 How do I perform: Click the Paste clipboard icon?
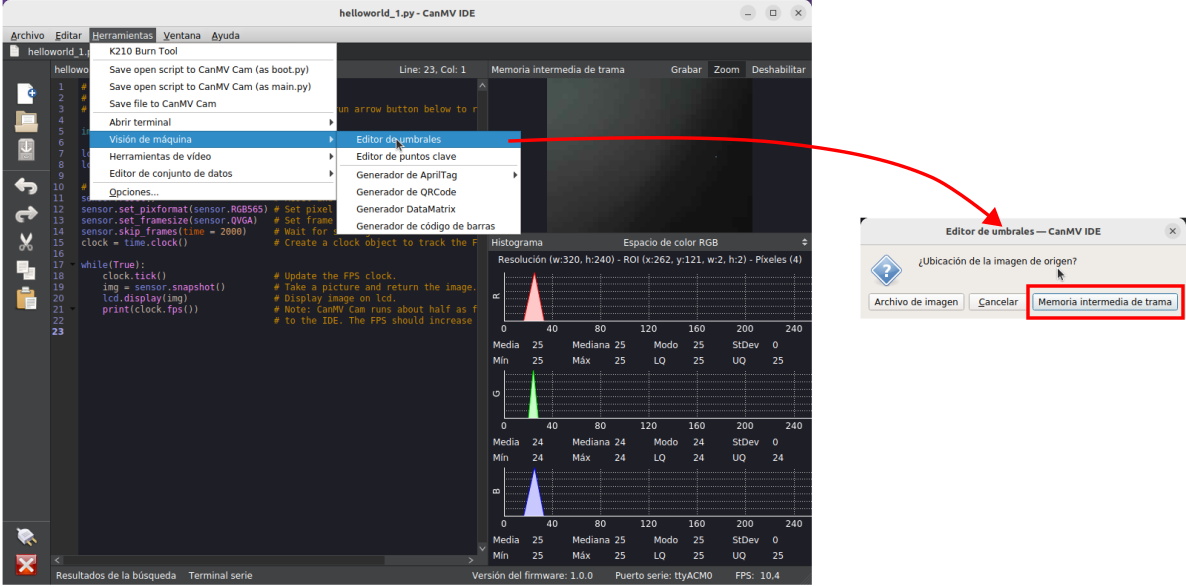(26, 298)
